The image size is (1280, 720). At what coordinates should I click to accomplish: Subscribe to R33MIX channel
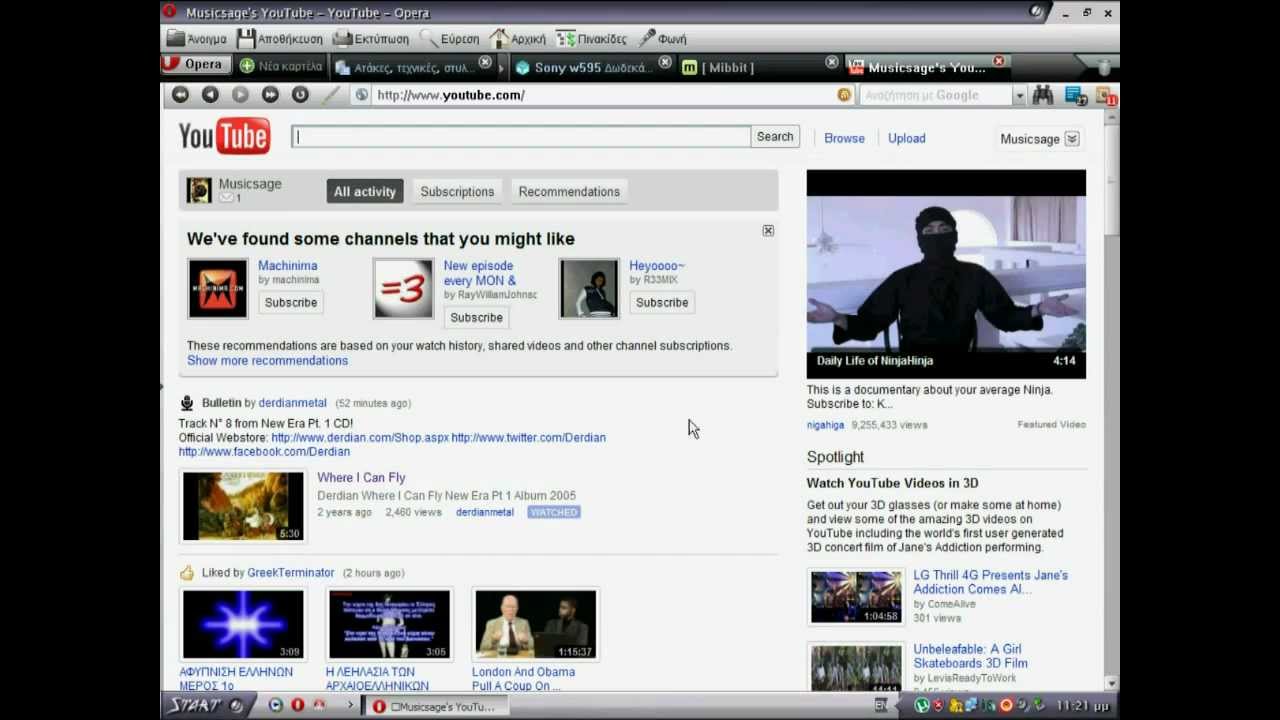tap(662, 303)
